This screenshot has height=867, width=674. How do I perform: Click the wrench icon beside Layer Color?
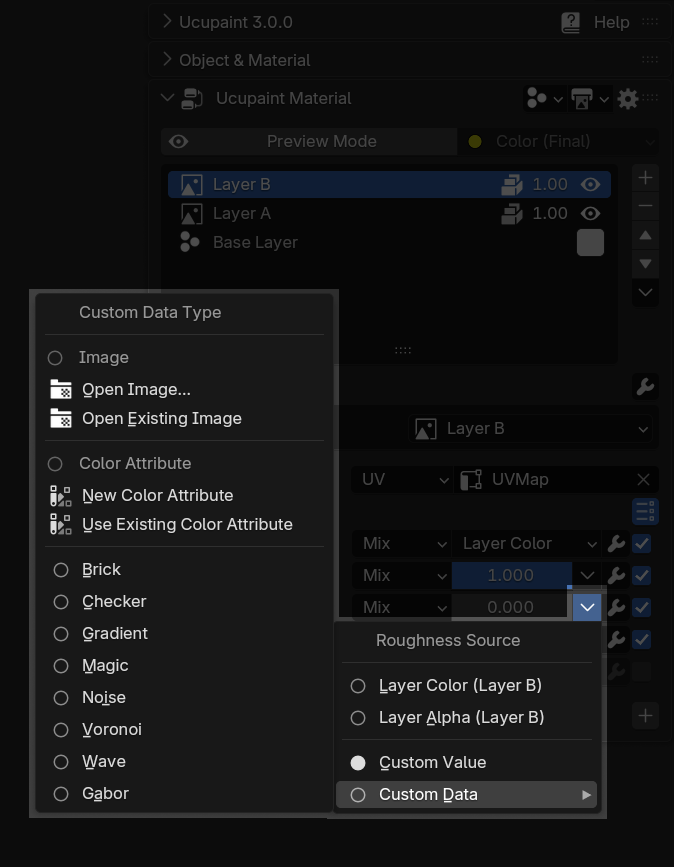point(616,544)
